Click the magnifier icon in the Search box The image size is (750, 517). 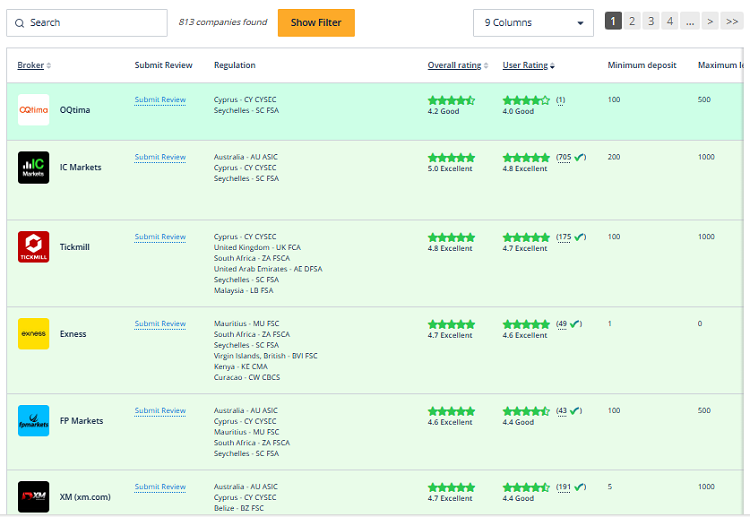pos(19,23)
